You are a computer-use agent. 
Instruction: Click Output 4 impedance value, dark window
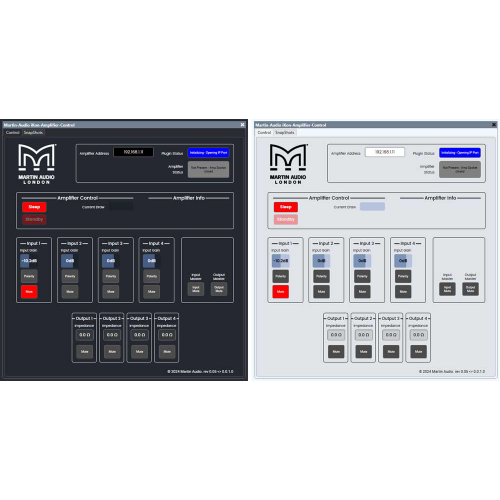167,335
